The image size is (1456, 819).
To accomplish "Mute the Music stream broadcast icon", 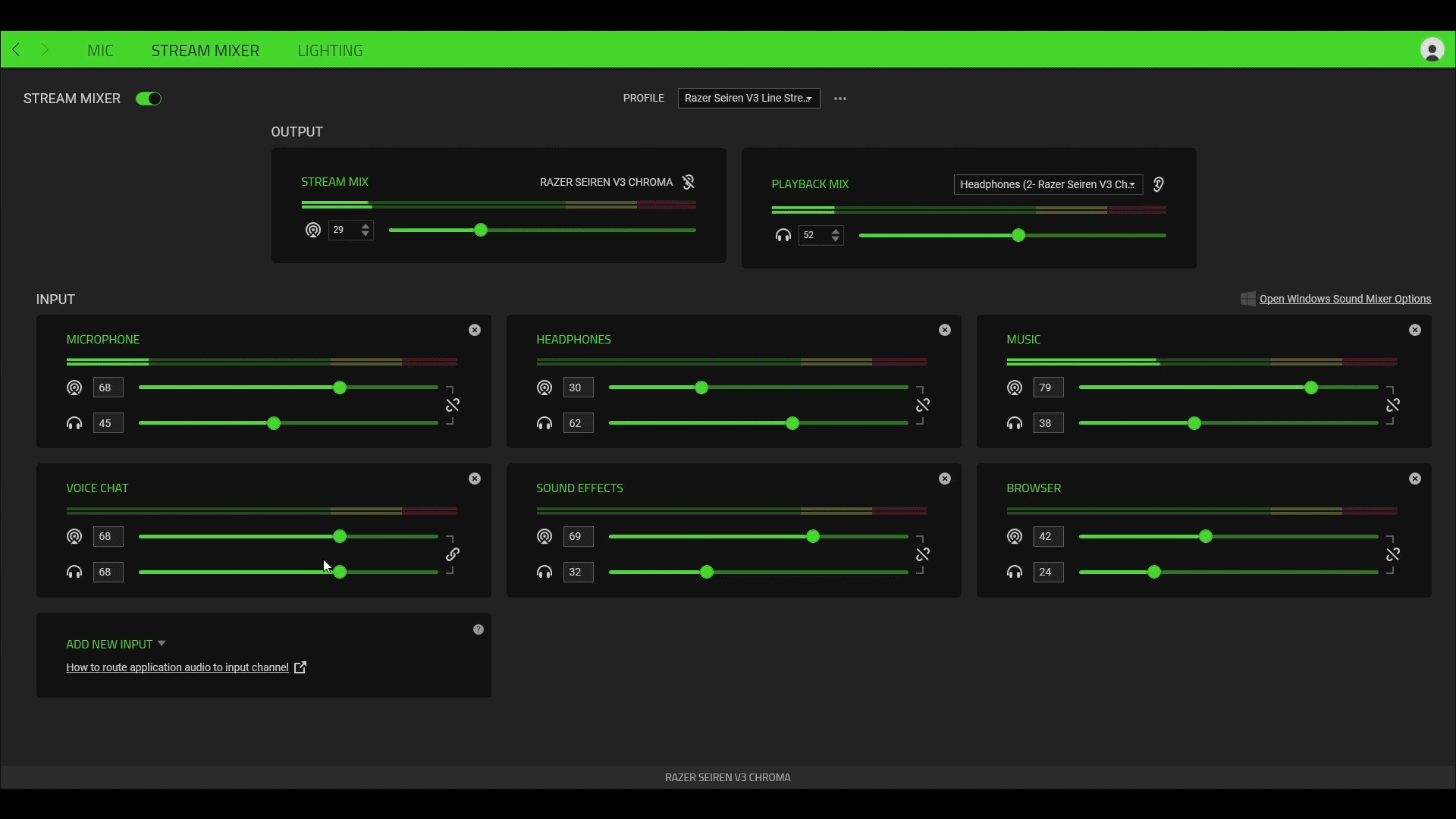I will coord(1015,388).
